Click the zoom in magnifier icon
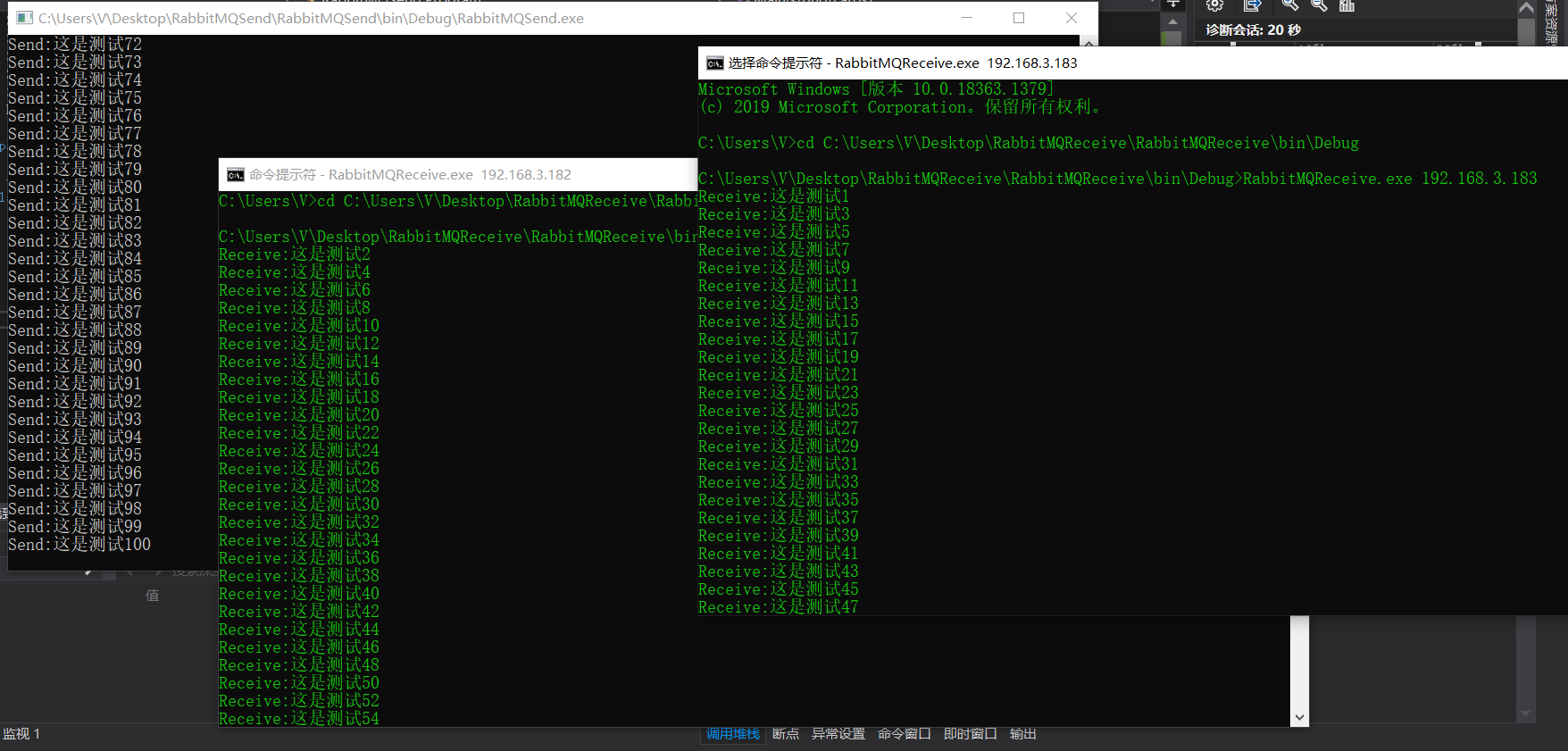Image resolution: width=1568 pixels, height=751 pixels. [x=1289, y=5]
